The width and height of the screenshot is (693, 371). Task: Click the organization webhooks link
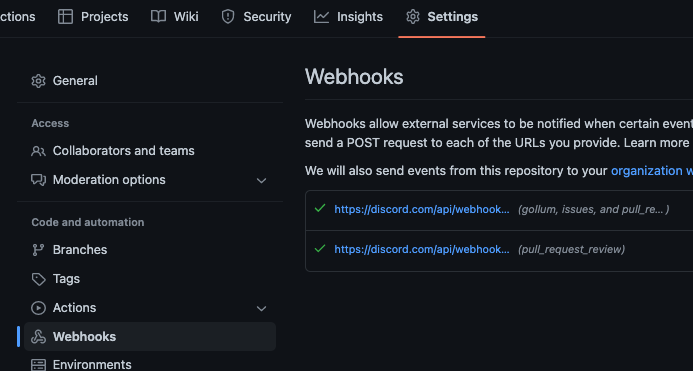point(652,171)
